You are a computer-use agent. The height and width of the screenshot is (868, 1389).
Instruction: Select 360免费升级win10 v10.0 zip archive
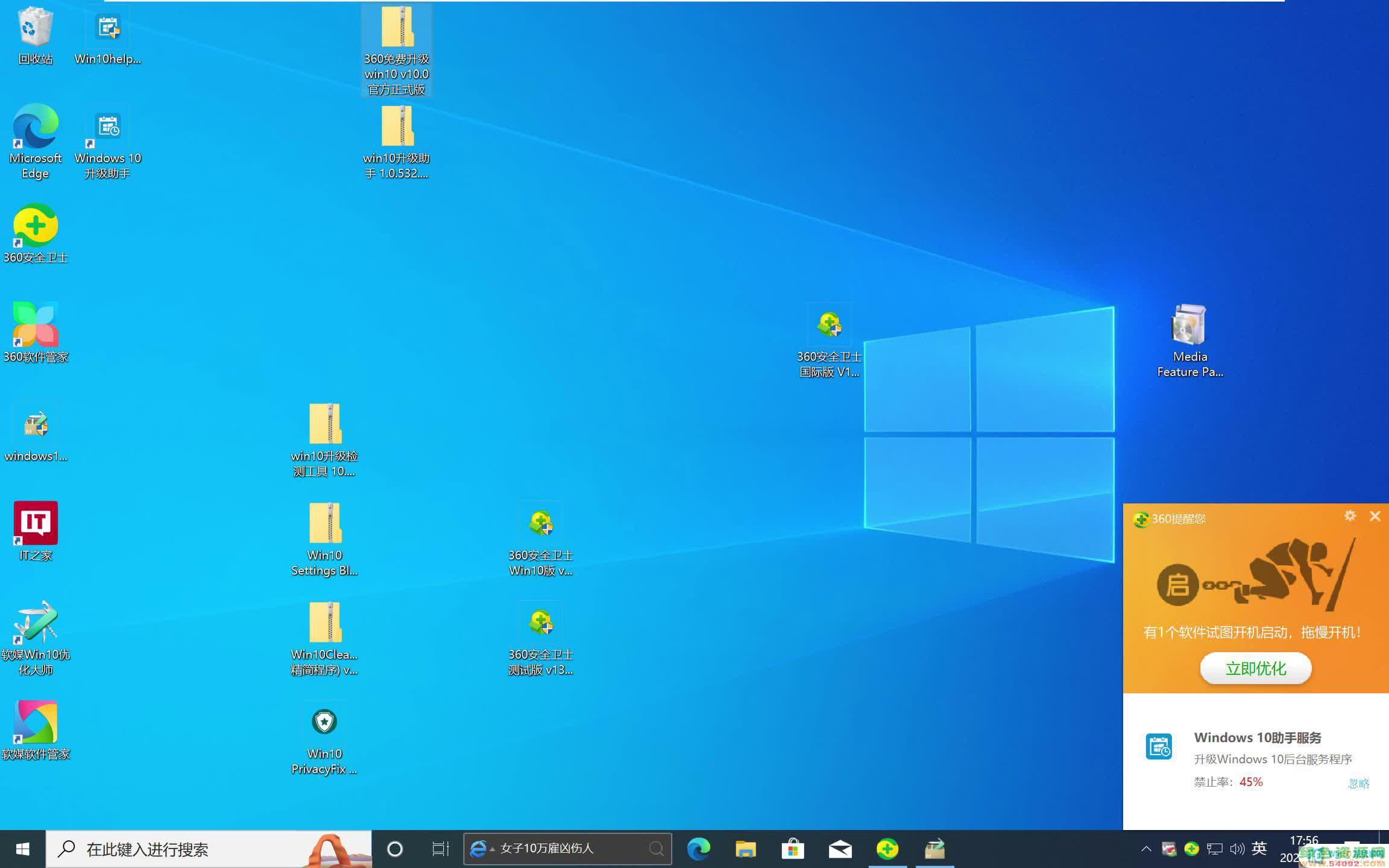coord(397,51)
